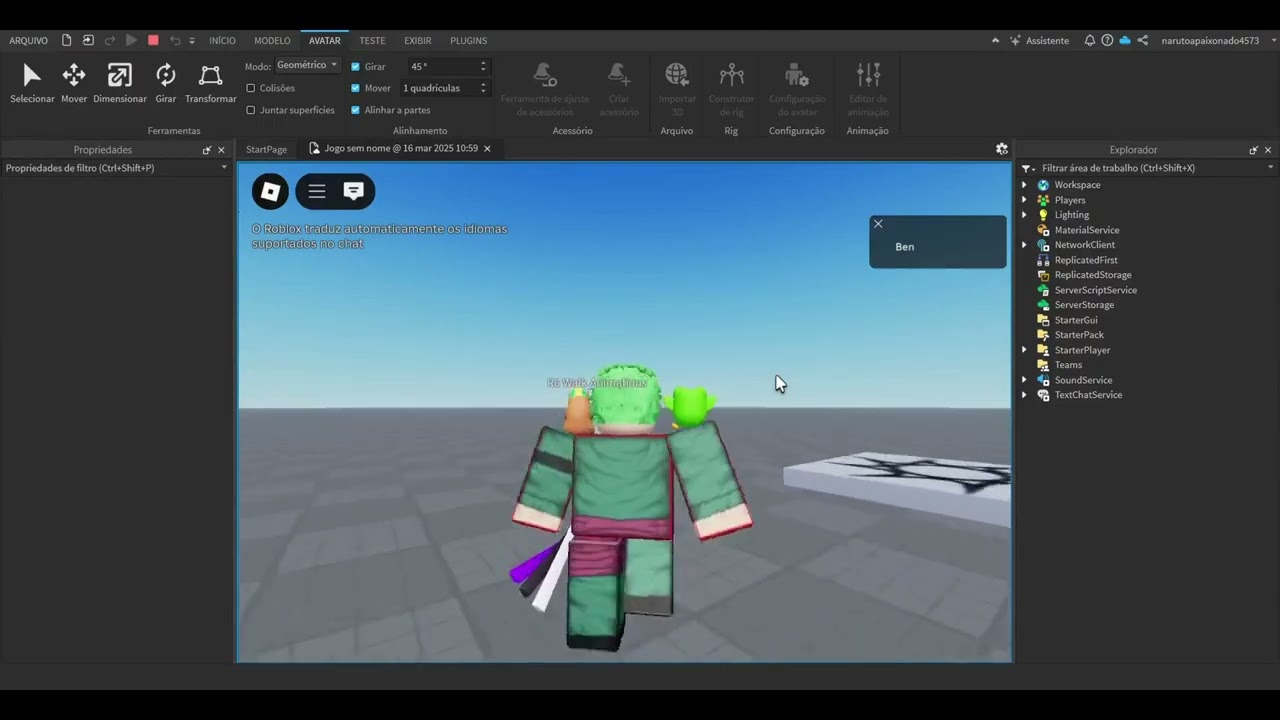Close the Ben notification popup
Screen dimensions: 1280x720
878,224
